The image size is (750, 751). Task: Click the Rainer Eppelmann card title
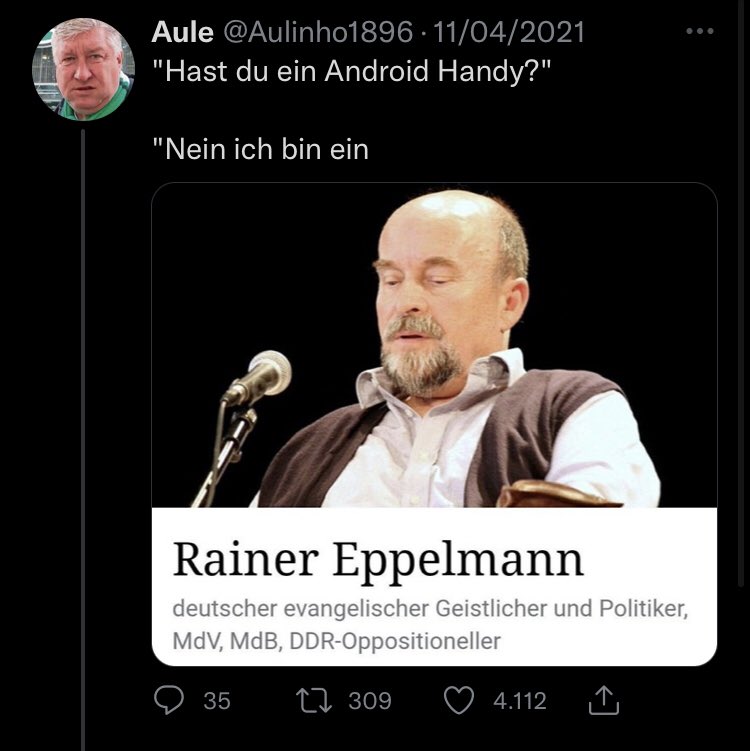point(378,559)
